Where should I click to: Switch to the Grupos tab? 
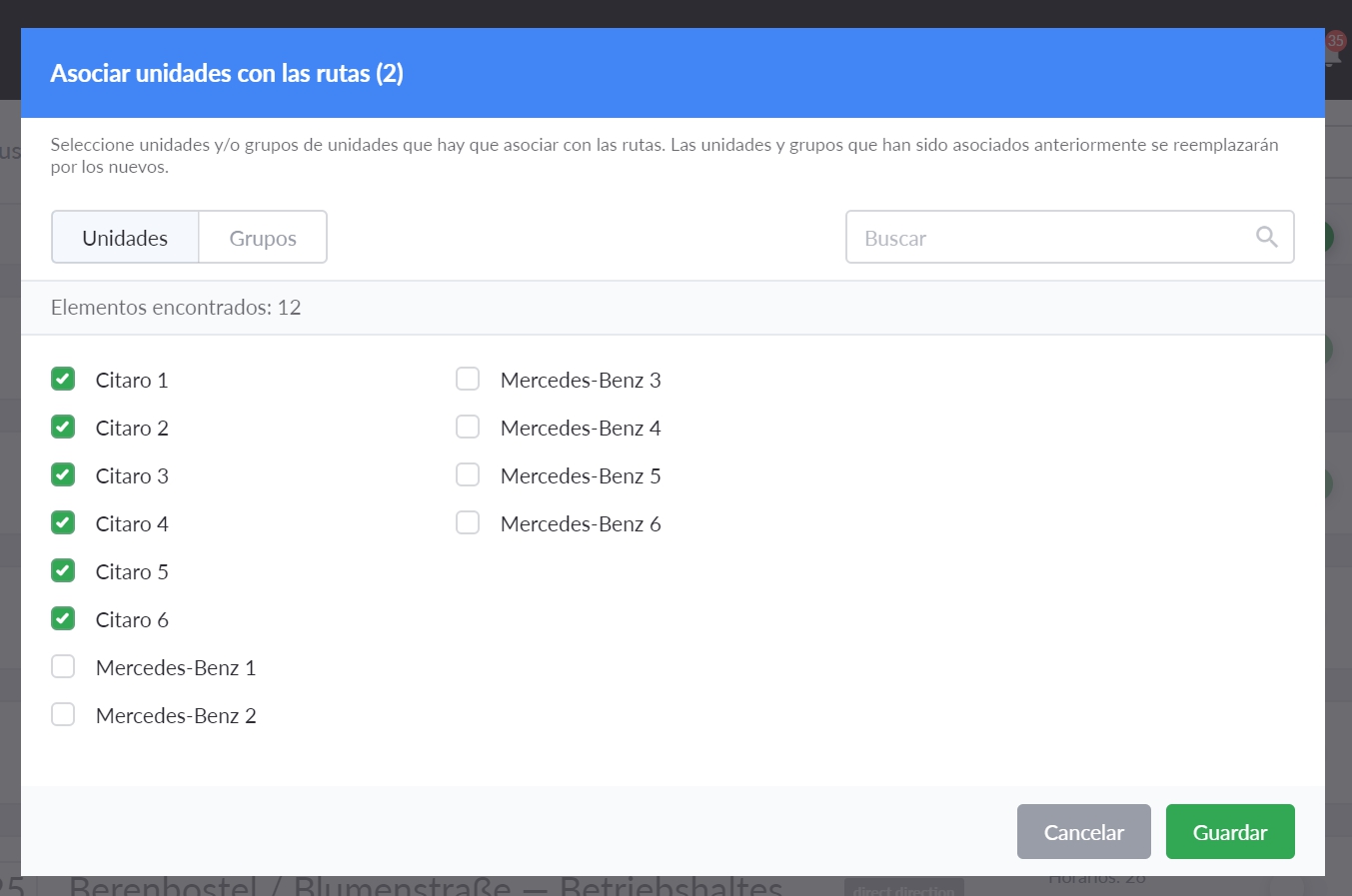tap(263, 238)
